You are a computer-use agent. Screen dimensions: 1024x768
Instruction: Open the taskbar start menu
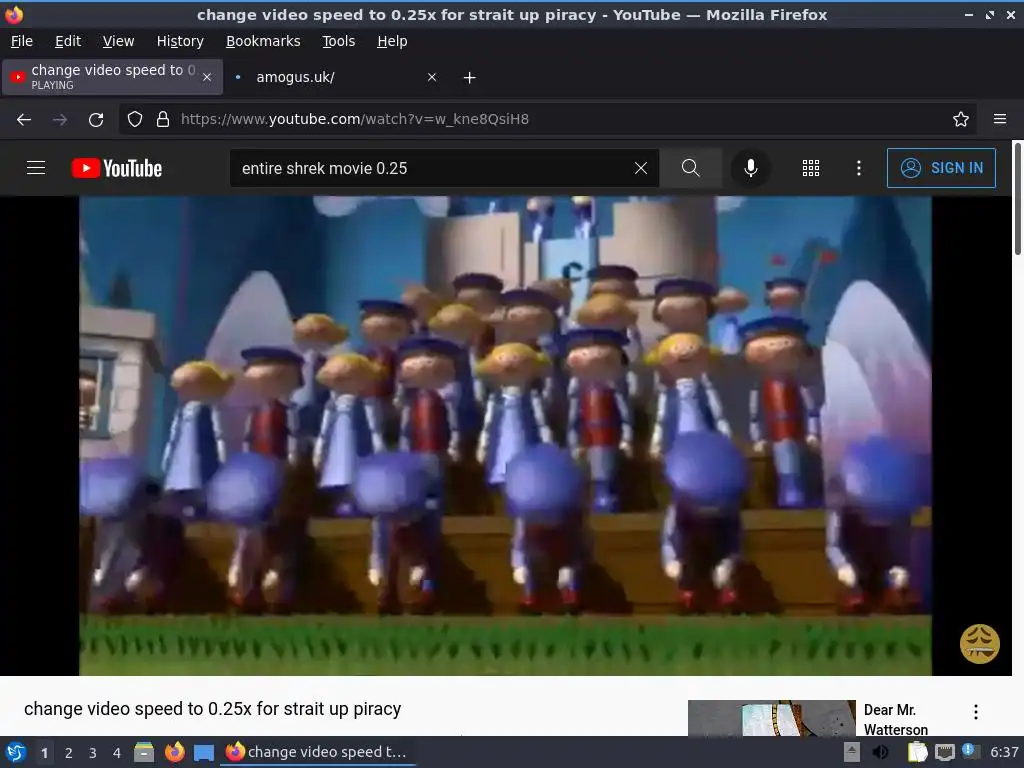coord(16,752)
